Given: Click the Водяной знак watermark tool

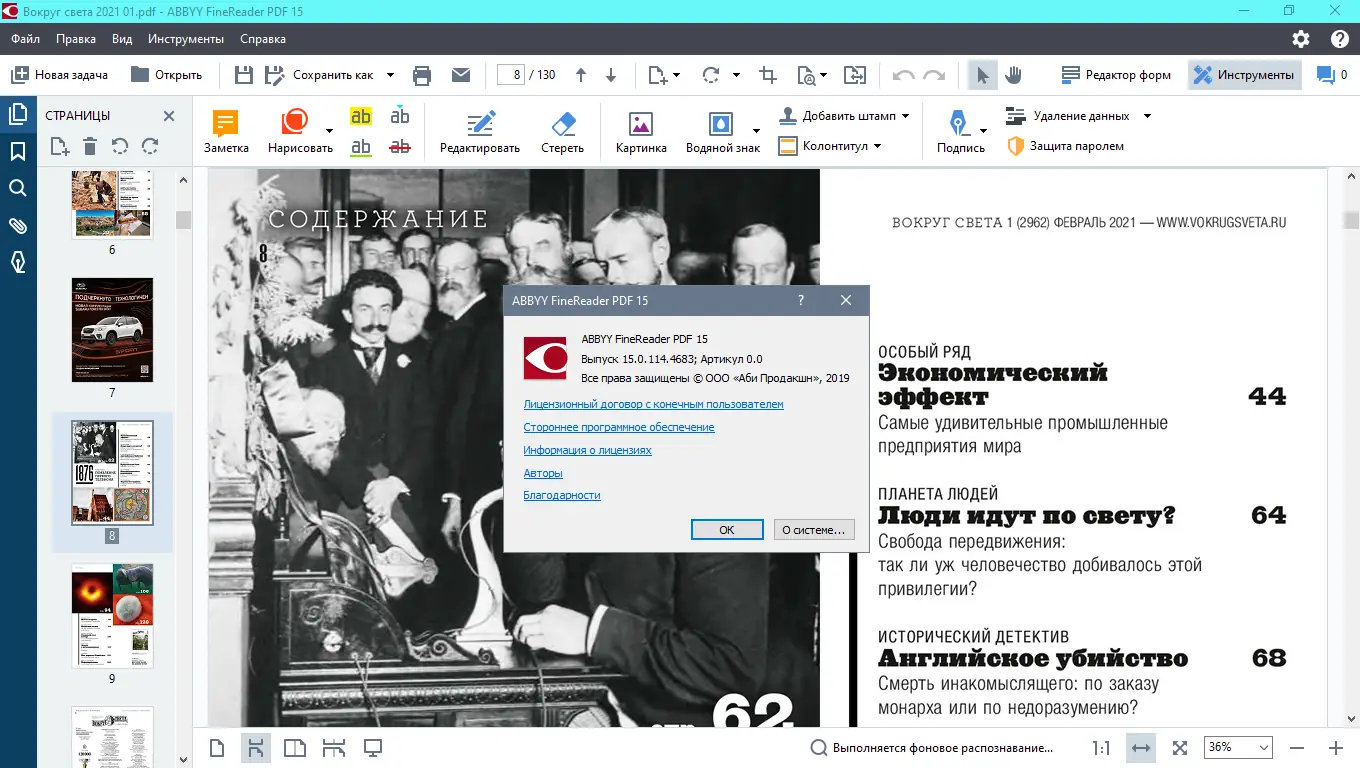Looking at the screenshot, I should [x=722, y=131].
